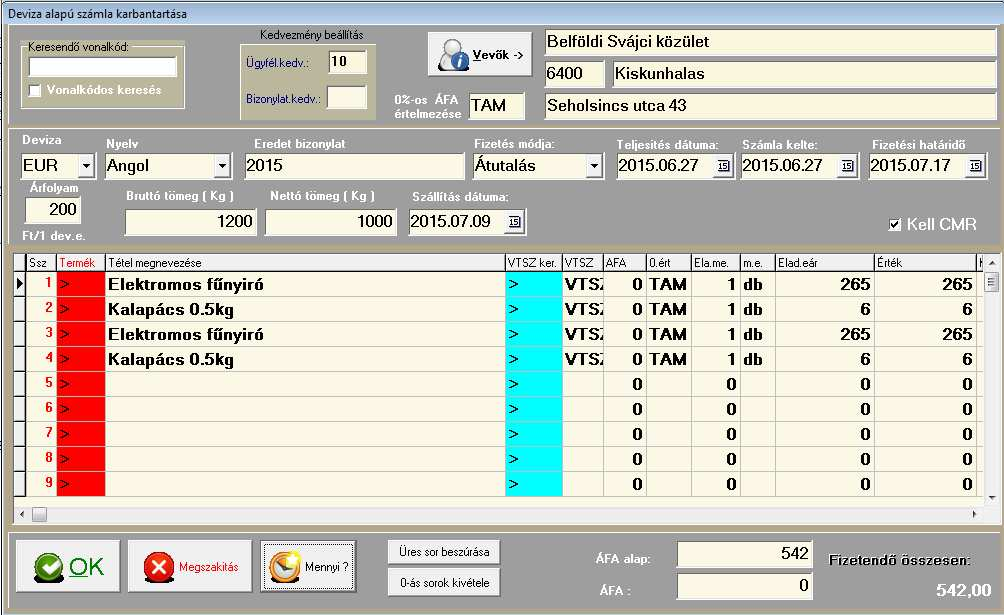Image resolution: width=1004 pixels, height=615 pixels.
Task: Open VTSZ search in row 1 cyan cell
Action: tap(533, 284)
